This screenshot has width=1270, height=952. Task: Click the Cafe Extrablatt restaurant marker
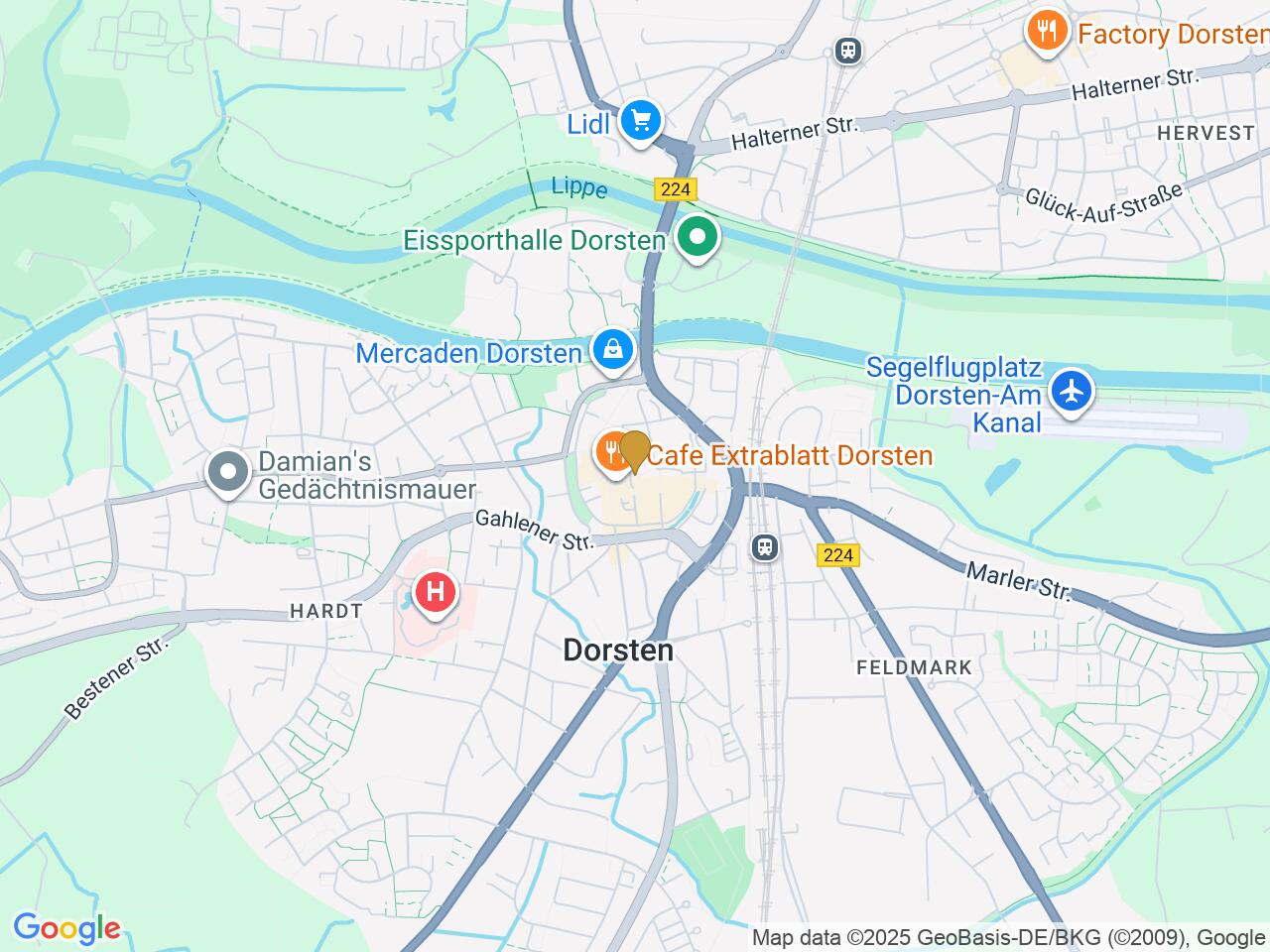(612, 454)
